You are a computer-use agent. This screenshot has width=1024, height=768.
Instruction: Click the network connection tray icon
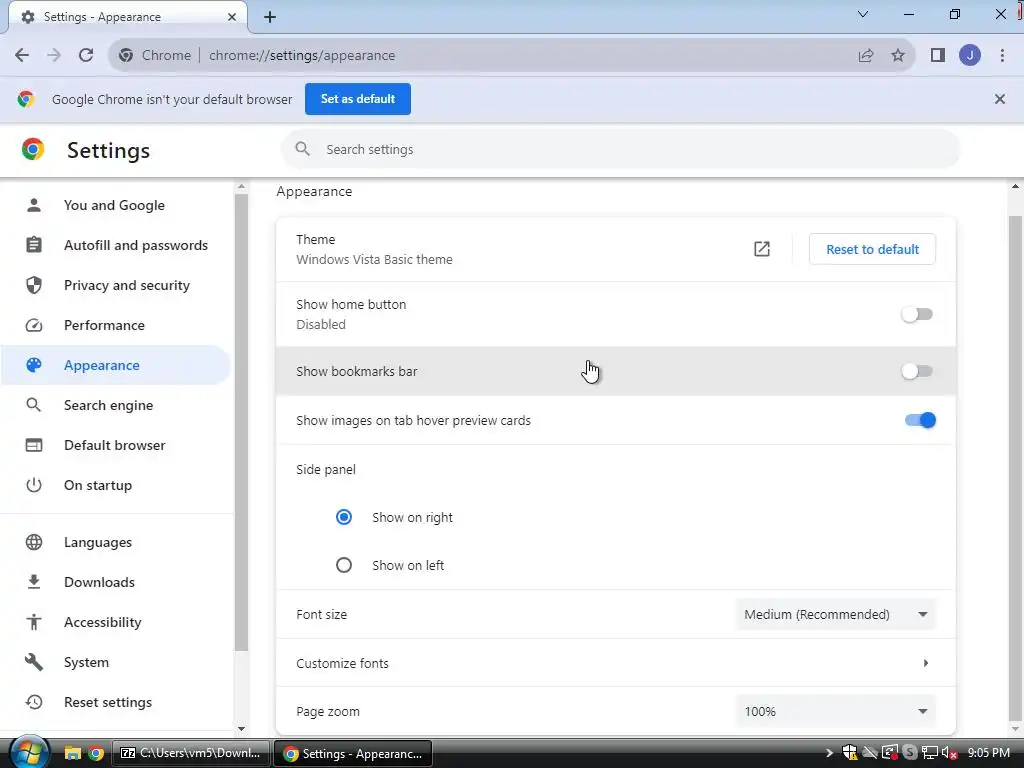pos(929,753)
